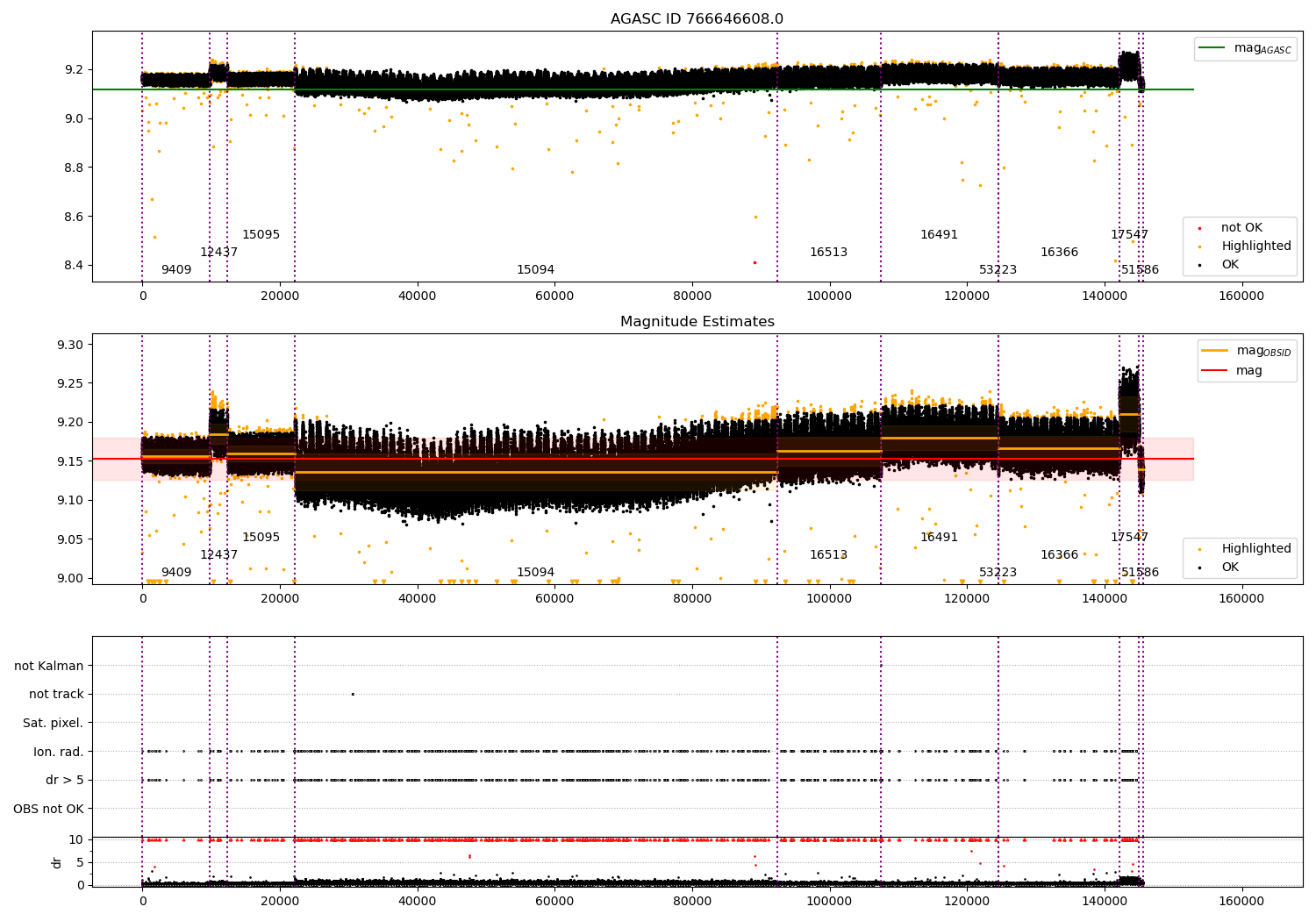Viewport: 1316px width, 921px height.
Task: Select obsid 16366 label in AGASC ID plot
Action: [x=1059, y=253]
